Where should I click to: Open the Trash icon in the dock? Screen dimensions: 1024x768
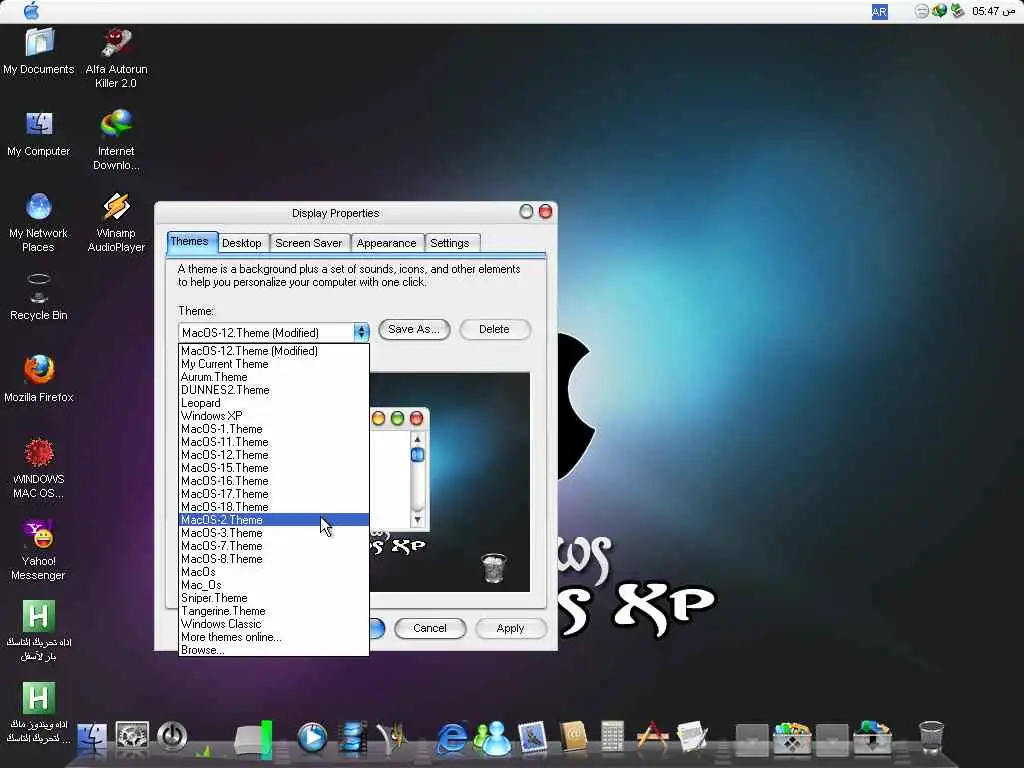931,737
